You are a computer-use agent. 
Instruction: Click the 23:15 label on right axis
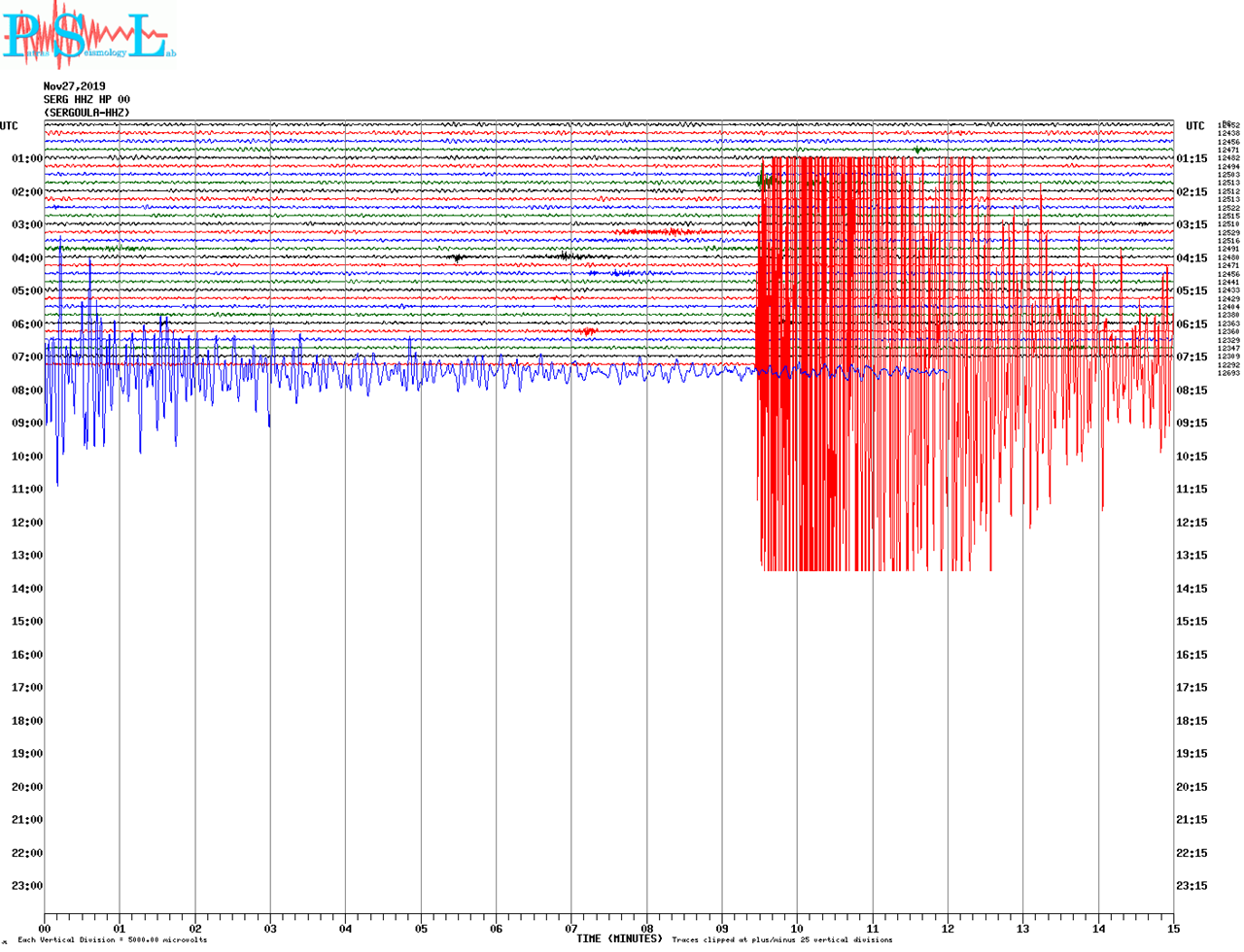1192,886
